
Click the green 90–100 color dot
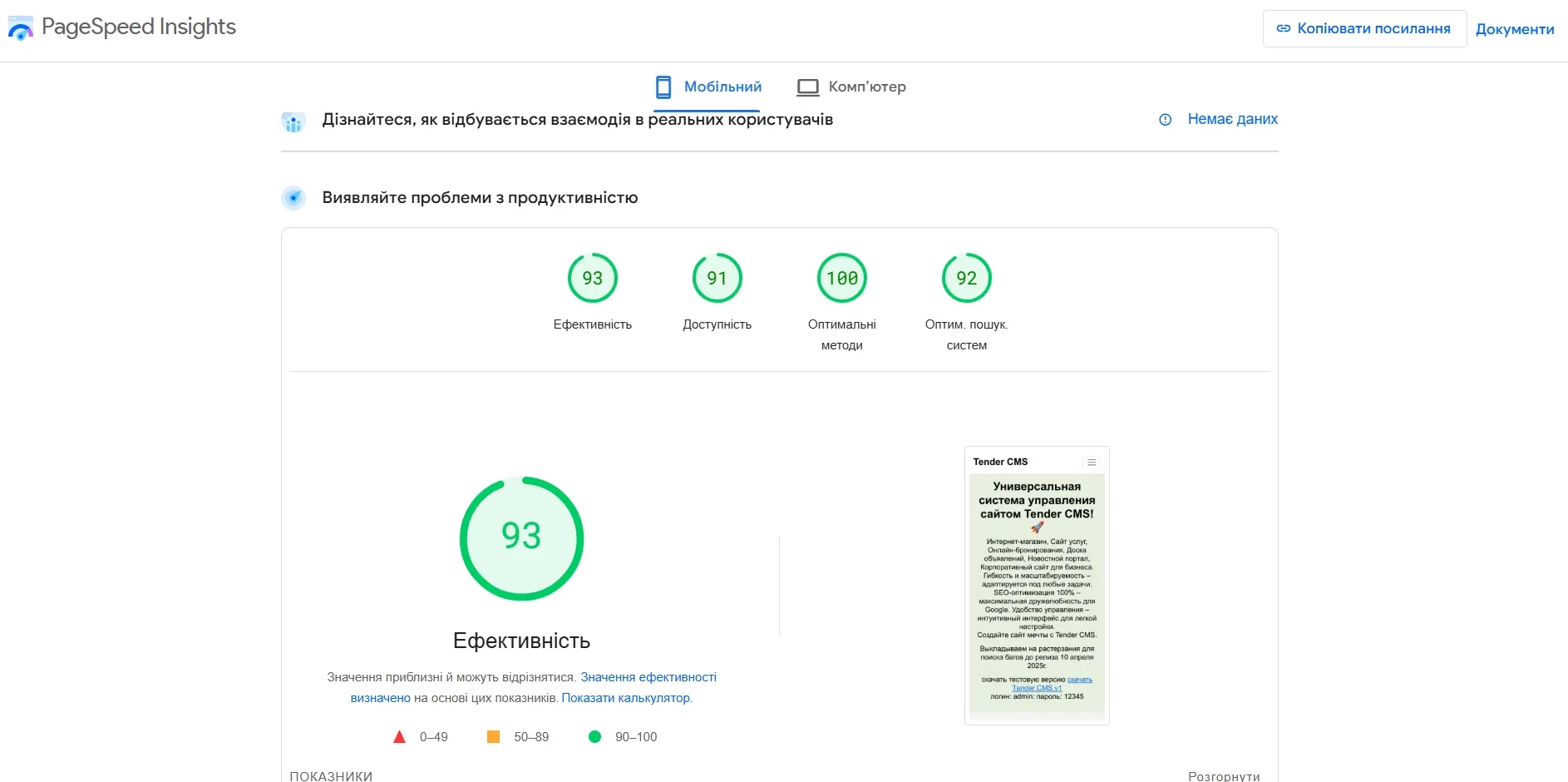pyautogui.click(x=595, y=736)
